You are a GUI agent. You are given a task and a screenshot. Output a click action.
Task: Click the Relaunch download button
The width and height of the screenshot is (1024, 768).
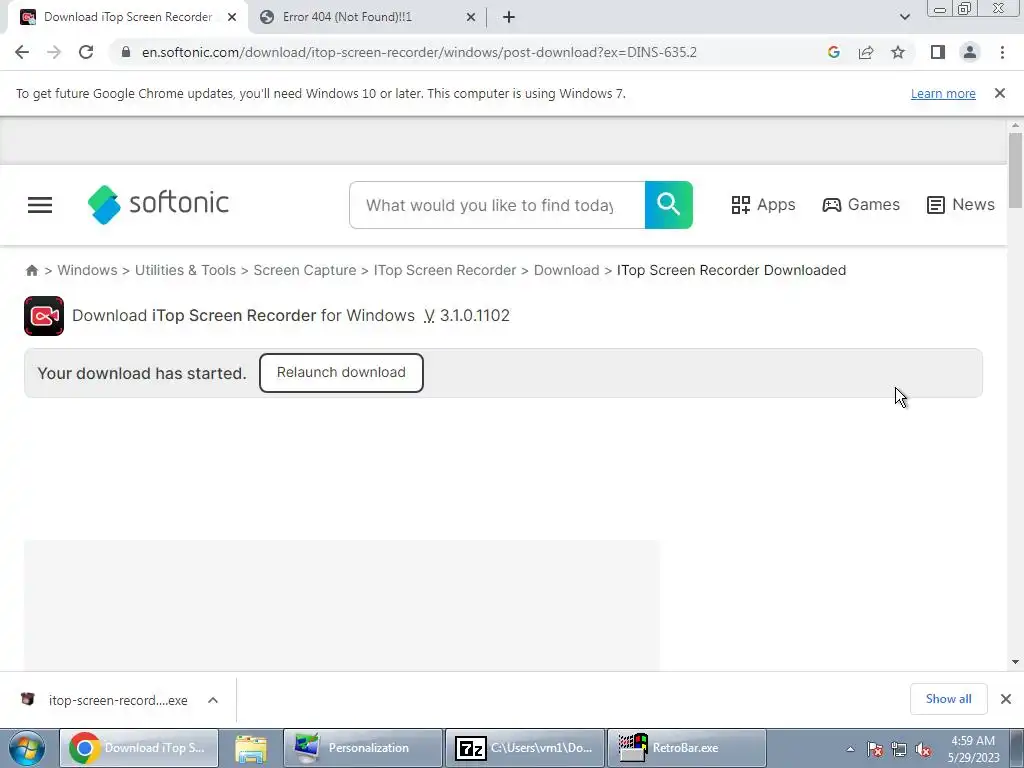(x=341, y=373)
